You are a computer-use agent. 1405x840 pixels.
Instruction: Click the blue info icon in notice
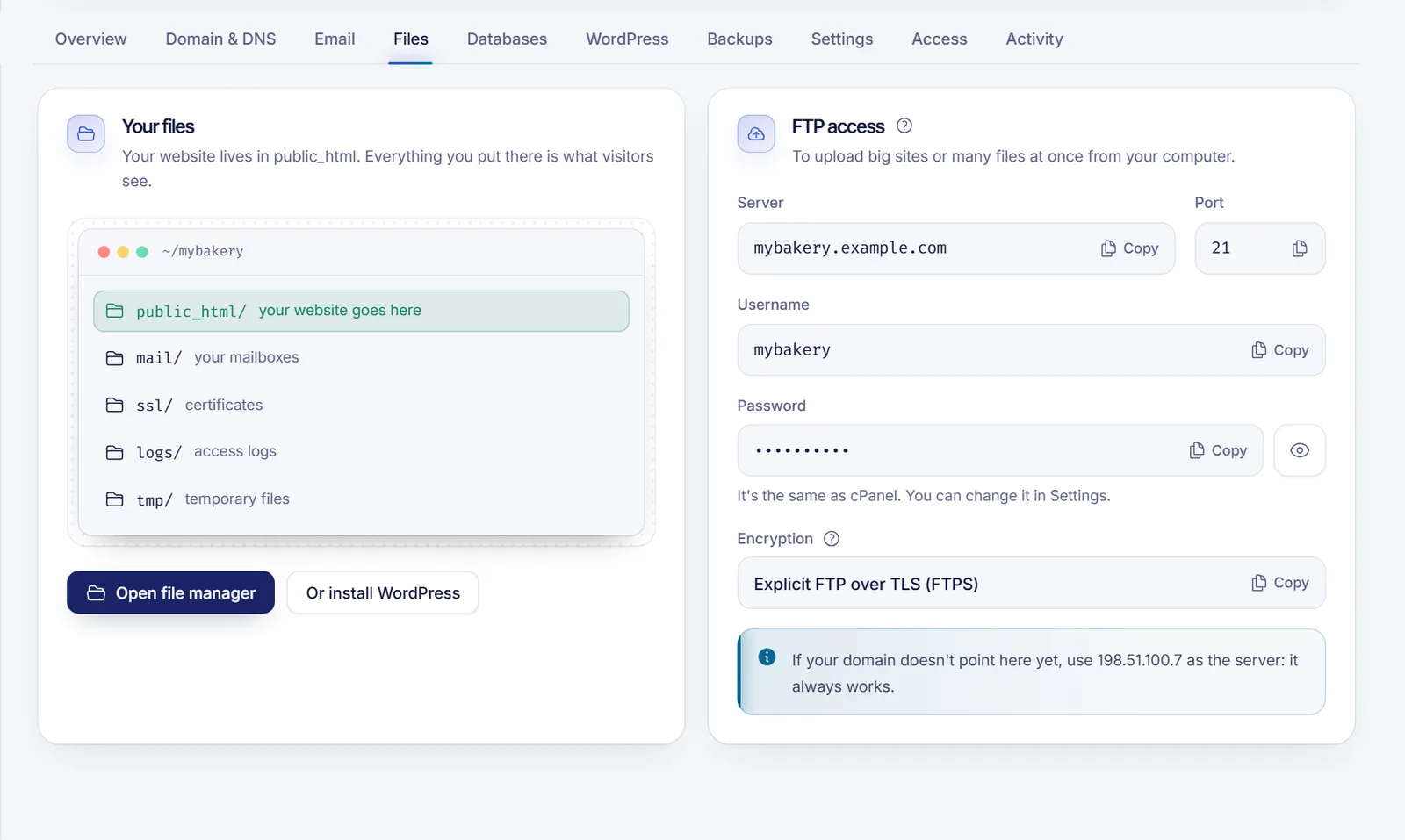pos(767,657)
